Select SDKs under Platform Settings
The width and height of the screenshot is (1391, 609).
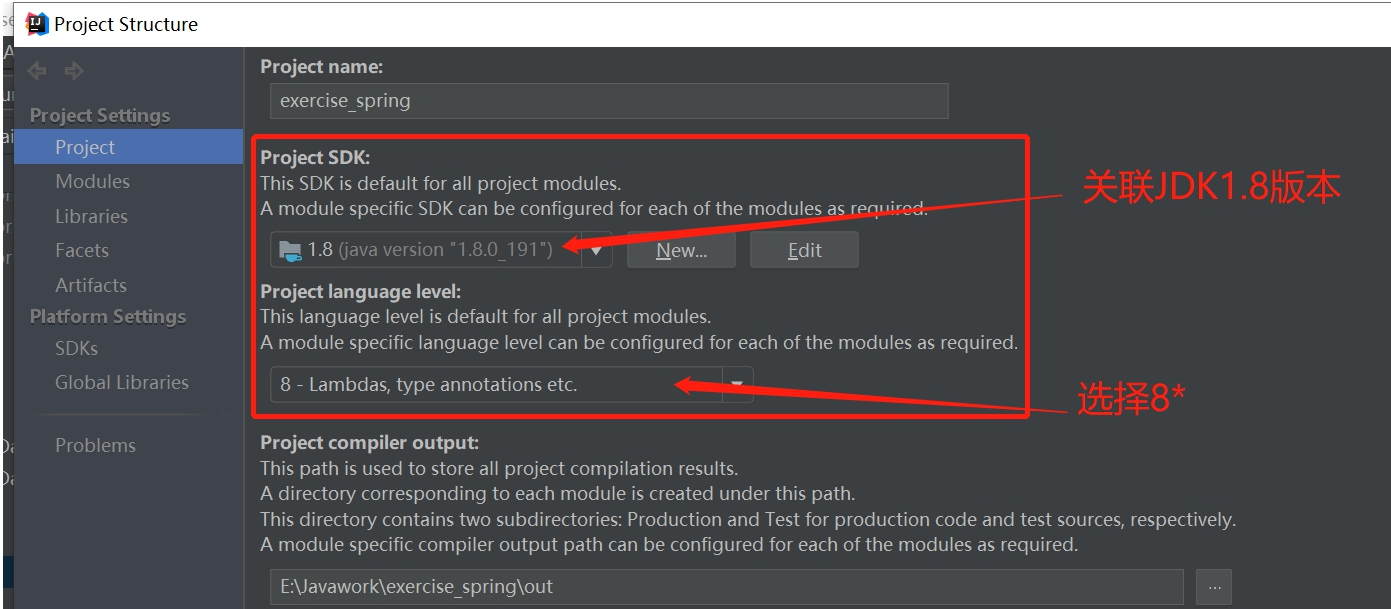76,348
